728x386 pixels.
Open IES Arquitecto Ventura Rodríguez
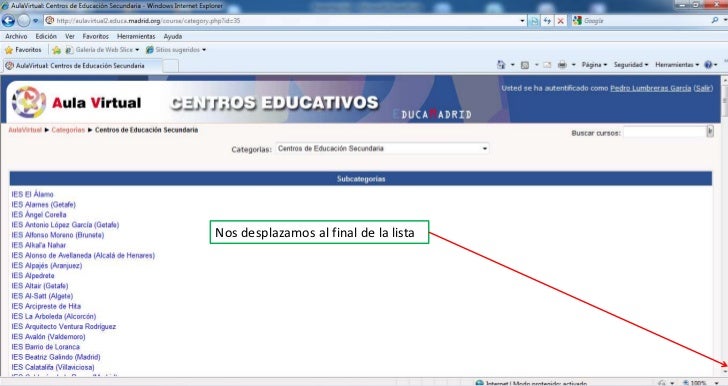click(64, 327)
